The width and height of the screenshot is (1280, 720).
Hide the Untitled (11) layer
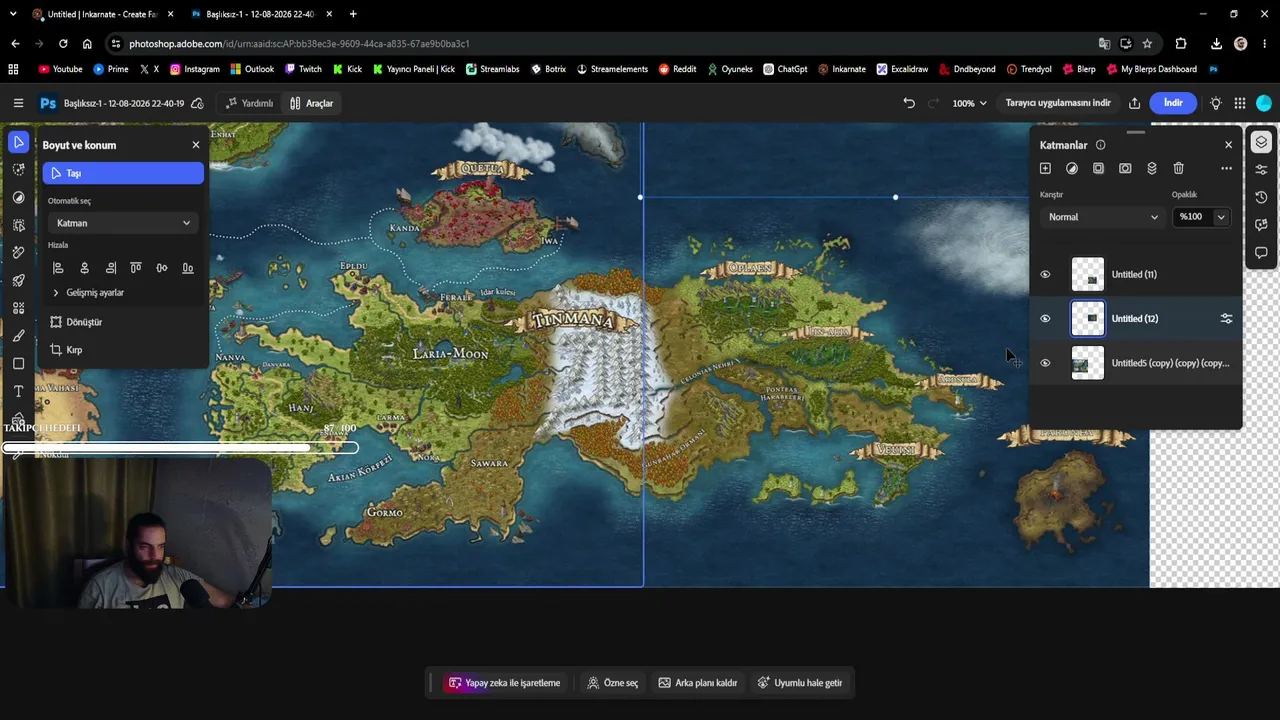[x=1045, y=274]
